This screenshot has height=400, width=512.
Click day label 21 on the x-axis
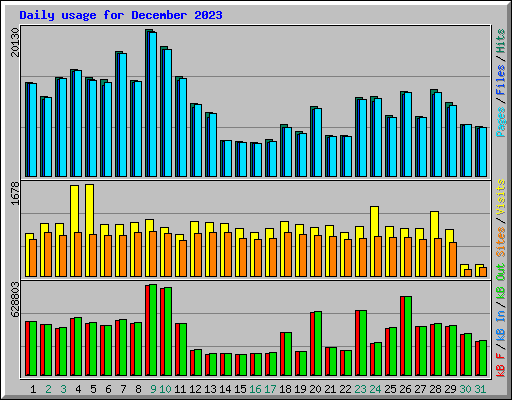[330, 389]
